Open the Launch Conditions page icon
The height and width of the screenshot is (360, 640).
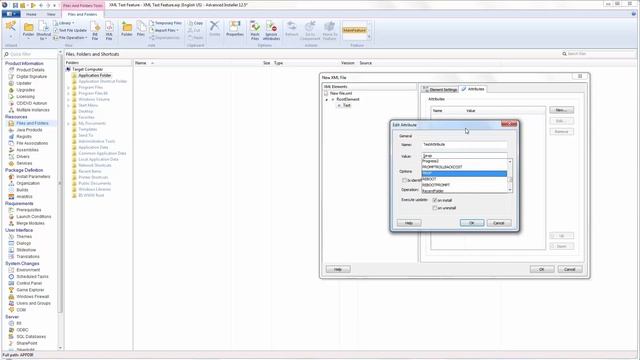11,217
